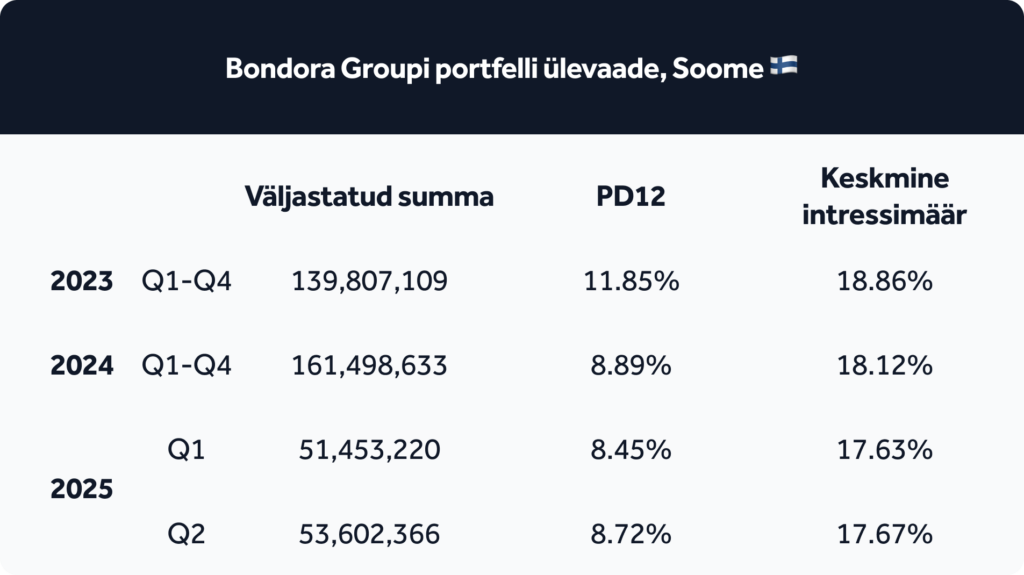Select the value 161,498,633
Image resolution: width=1024 pixels, height=575 pixels.
click(x=369, y=366)
